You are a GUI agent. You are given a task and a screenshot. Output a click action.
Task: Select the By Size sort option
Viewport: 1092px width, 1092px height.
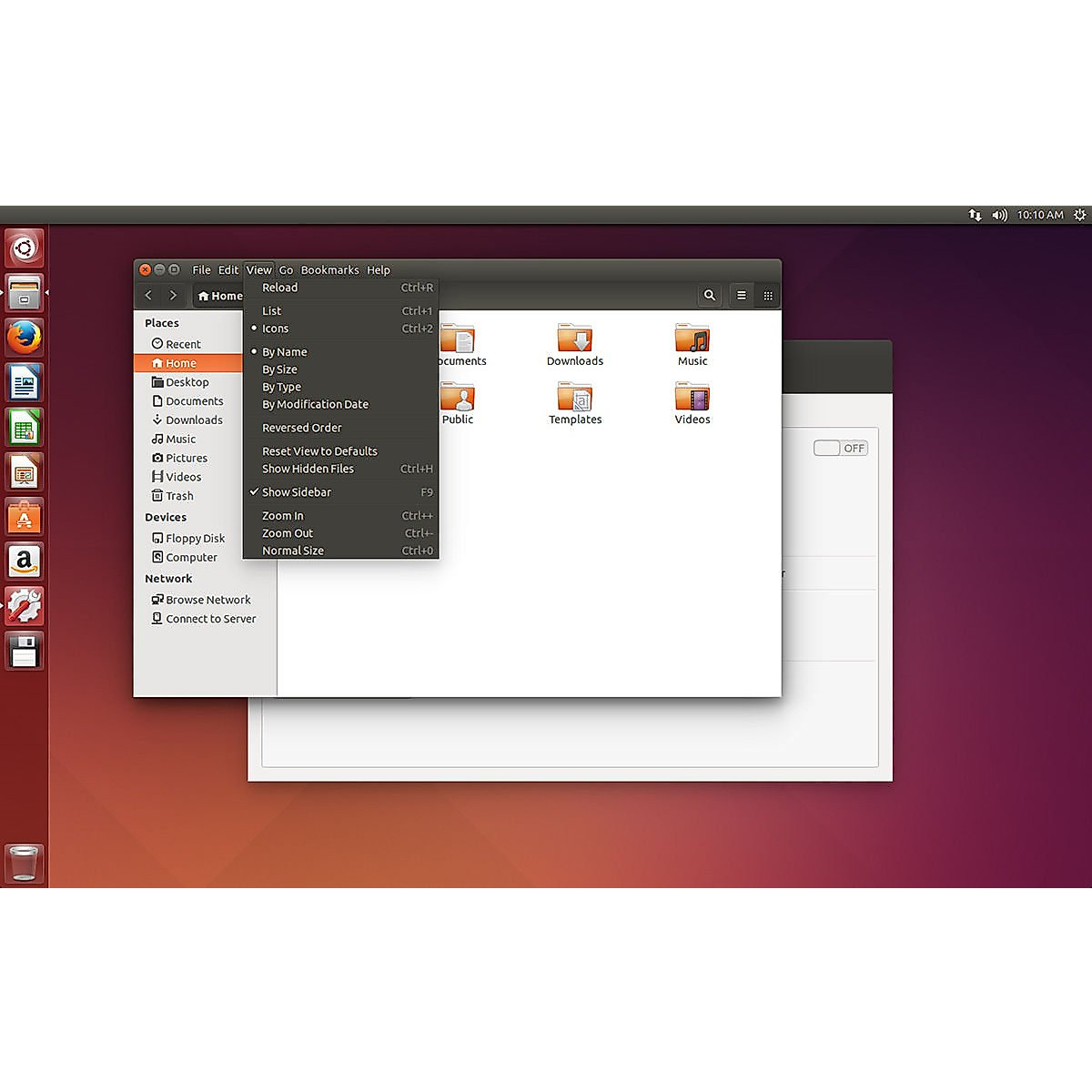279,369
